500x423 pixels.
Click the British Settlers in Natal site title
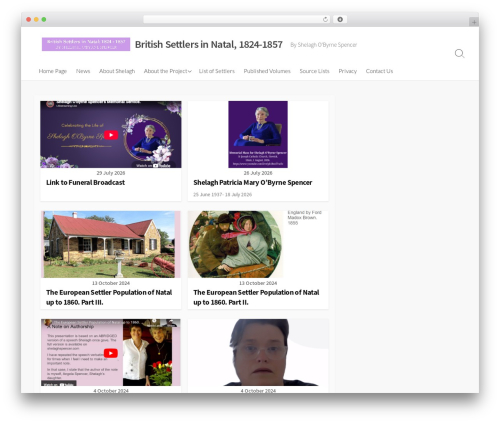click(209, 45)
